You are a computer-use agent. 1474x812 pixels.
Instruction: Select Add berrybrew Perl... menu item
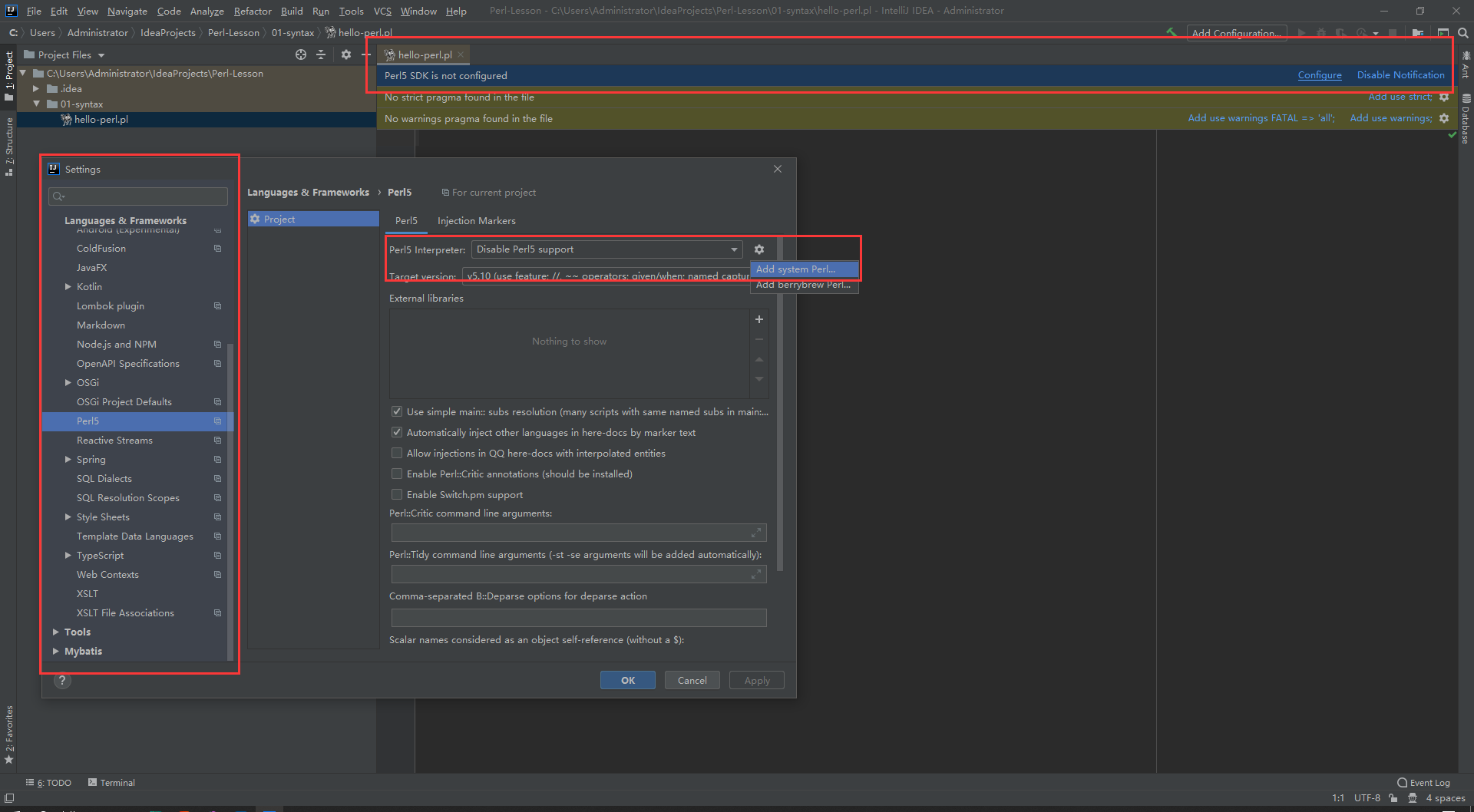point(804,285)
